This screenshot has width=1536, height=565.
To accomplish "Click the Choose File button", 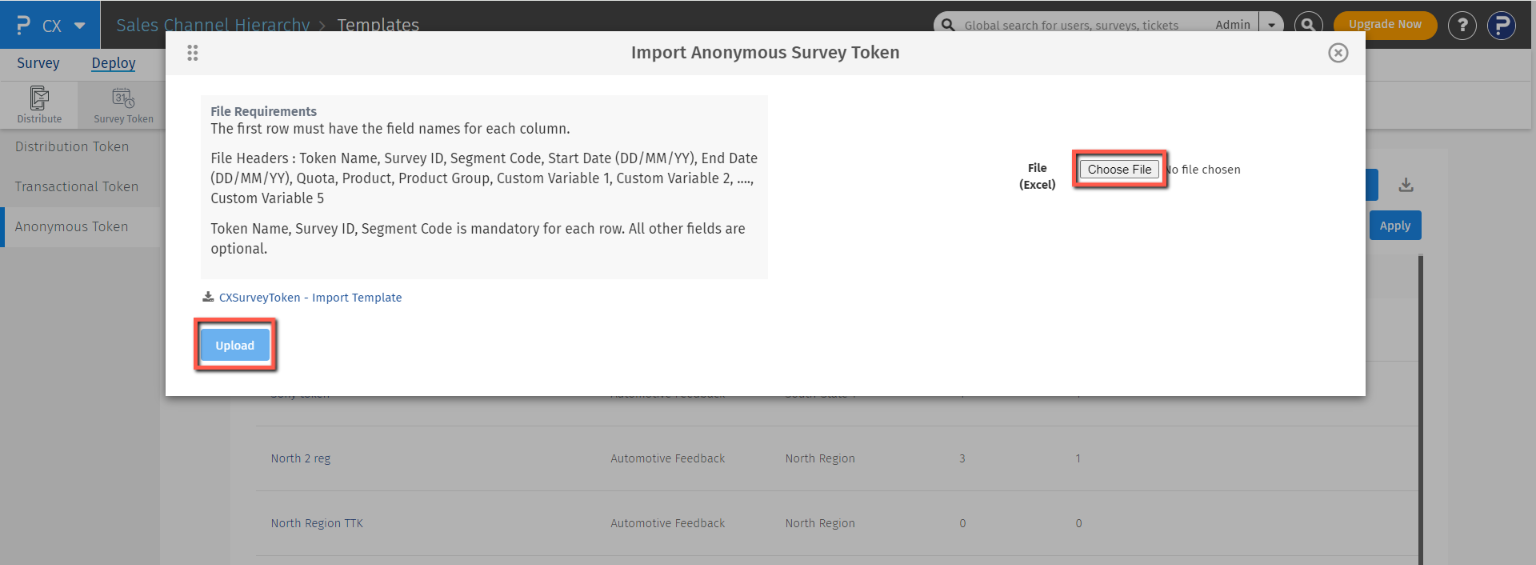I will click(x=1119, y=170).
